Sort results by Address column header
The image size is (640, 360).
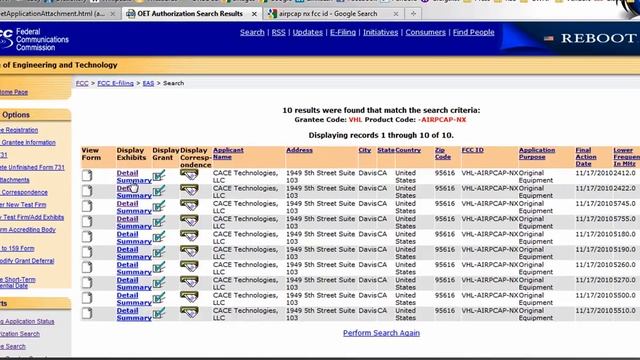pyautogui.click(x=299, y=150)
